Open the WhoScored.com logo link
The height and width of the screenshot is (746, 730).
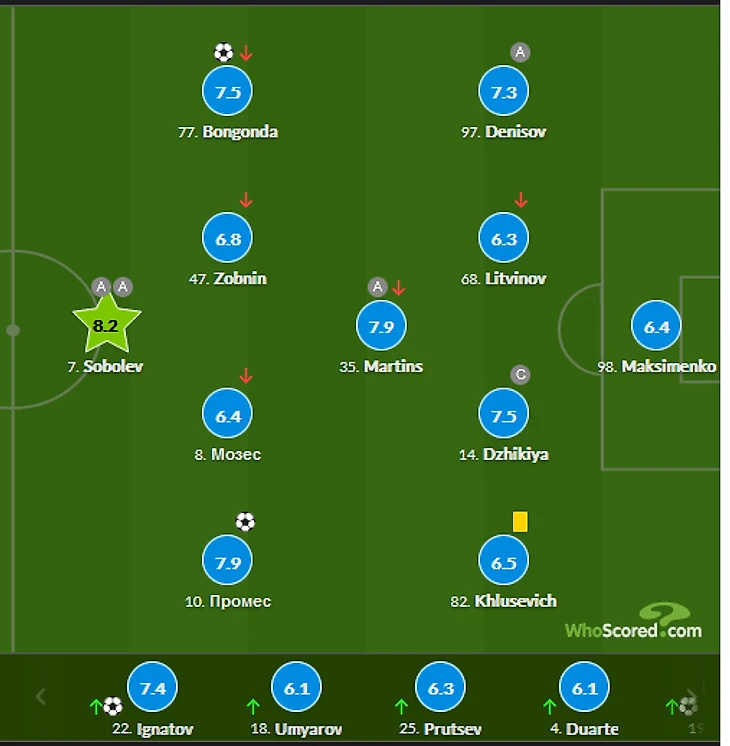click(x=633, y=621)
